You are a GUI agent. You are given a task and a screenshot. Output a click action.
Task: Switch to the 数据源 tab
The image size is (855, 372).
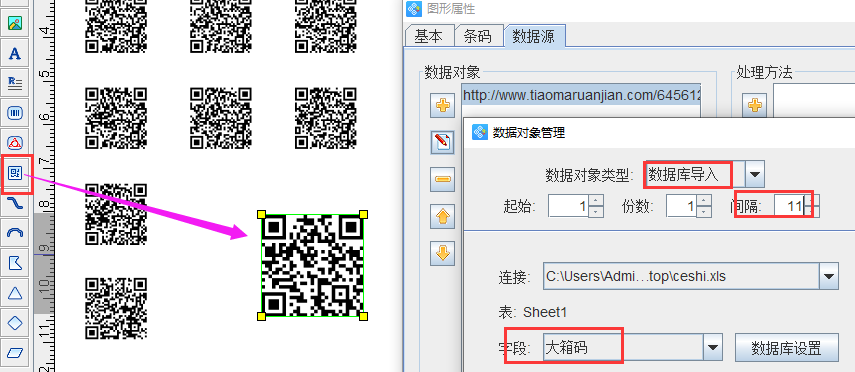535,36
